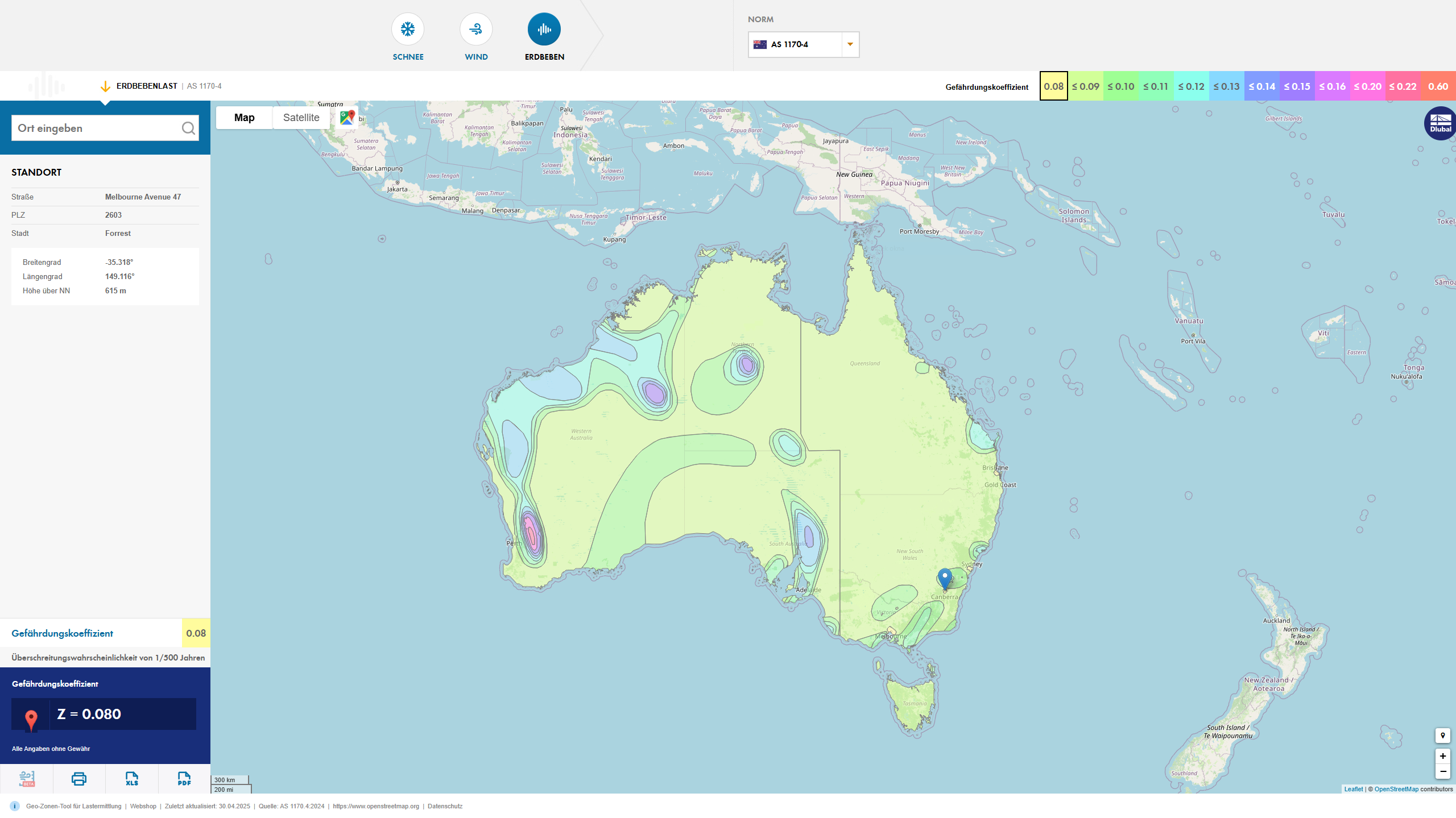1456x818 pixels.
Task: Click the search magnifier icon
Action: (188, 128)
